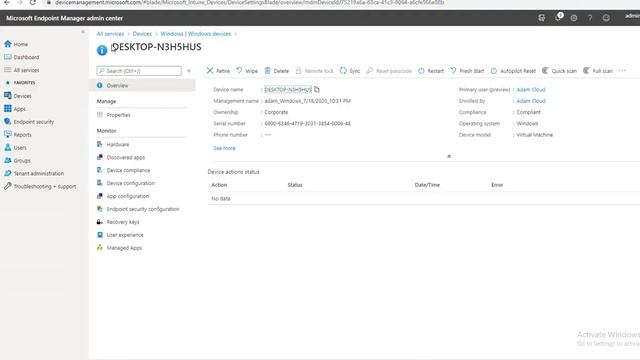
Task: Click the device name text field
Action: click(288, 89)
